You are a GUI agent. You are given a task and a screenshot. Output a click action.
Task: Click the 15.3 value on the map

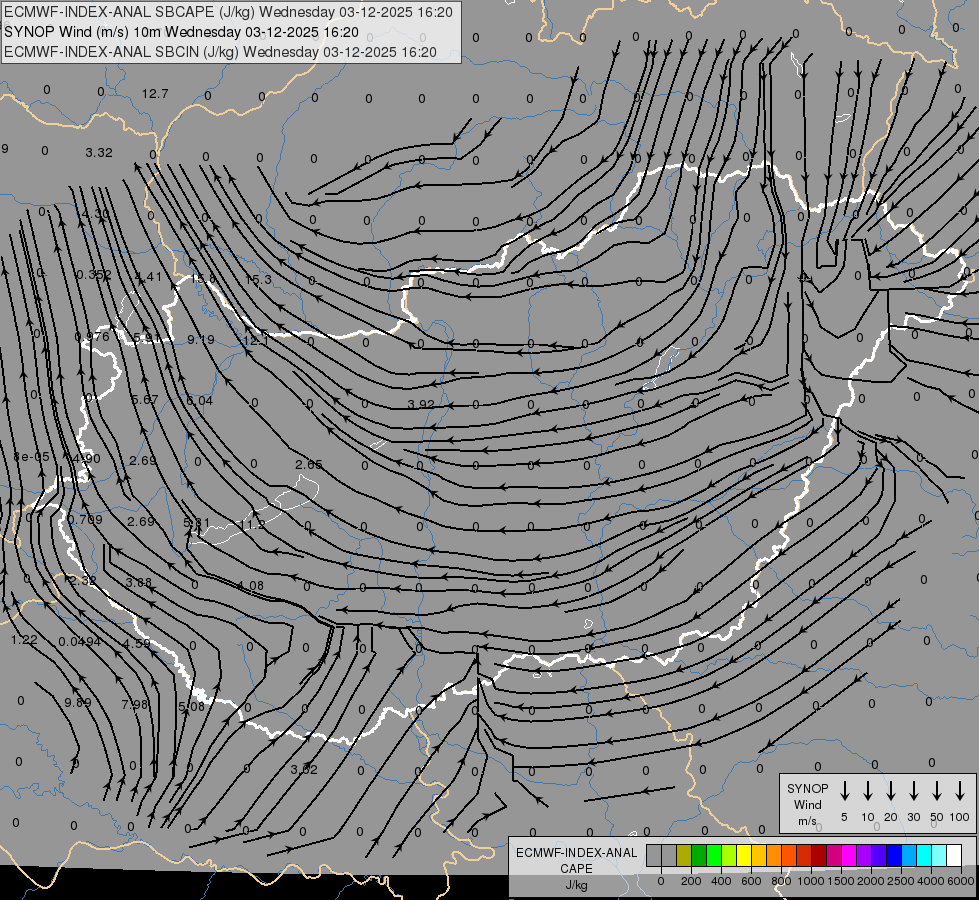(x=258, y=280)
